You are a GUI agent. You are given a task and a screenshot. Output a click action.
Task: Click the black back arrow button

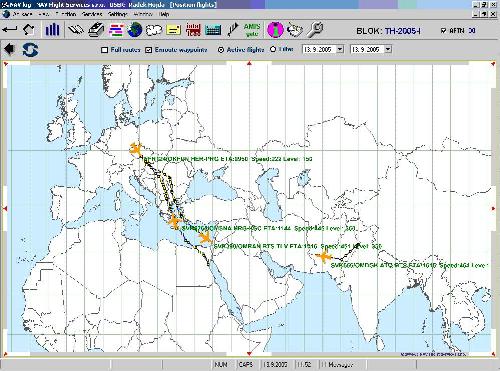coord(10,49)
